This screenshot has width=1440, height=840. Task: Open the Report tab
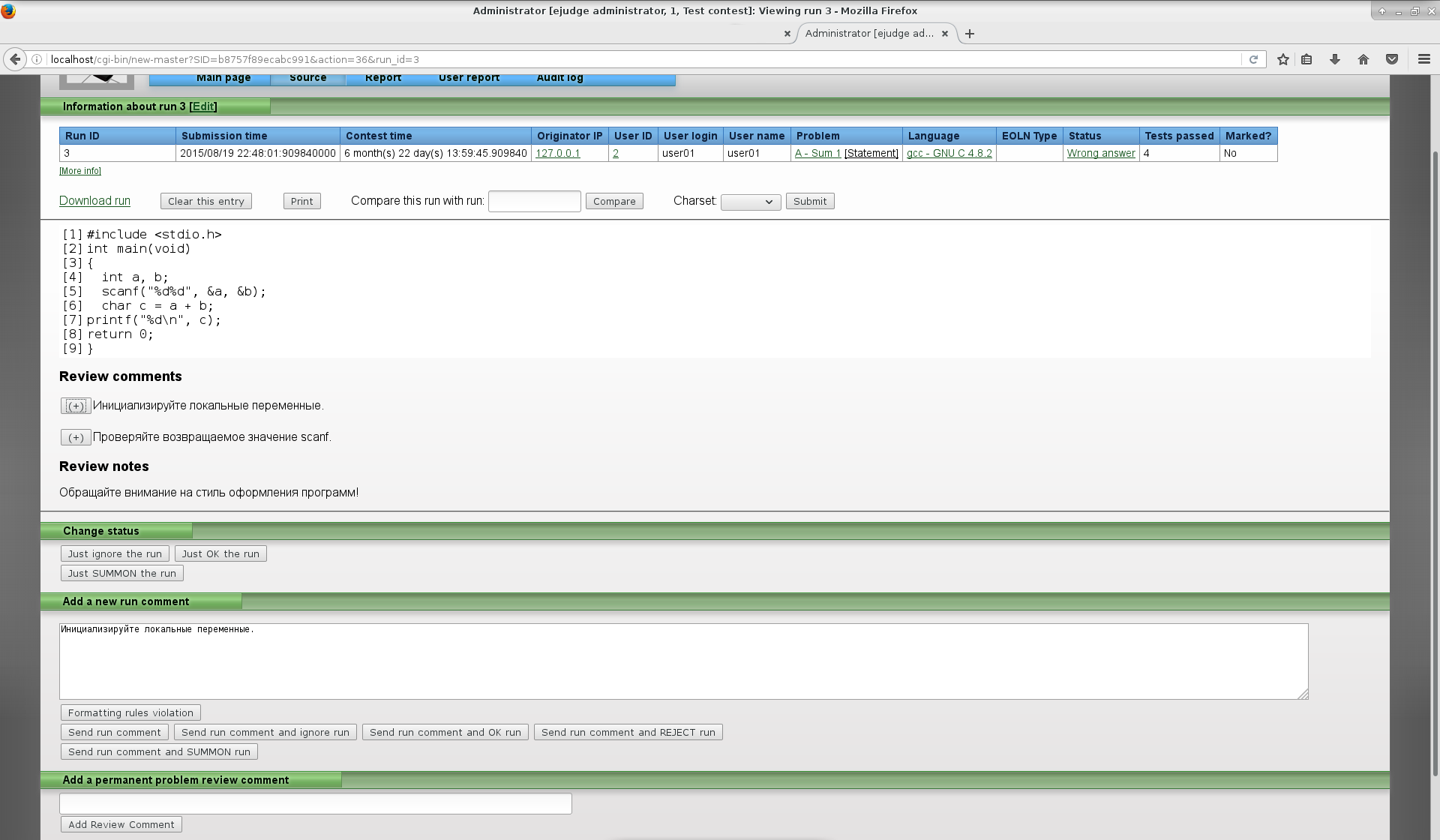click(383, 78)
